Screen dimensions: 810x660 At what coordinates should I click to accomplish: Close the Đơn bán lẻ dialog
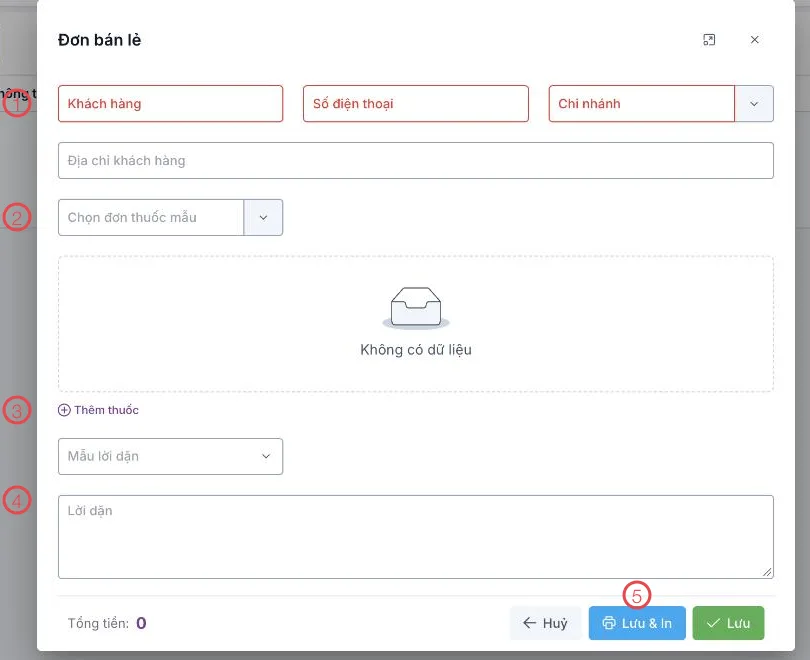coord(754,40)
